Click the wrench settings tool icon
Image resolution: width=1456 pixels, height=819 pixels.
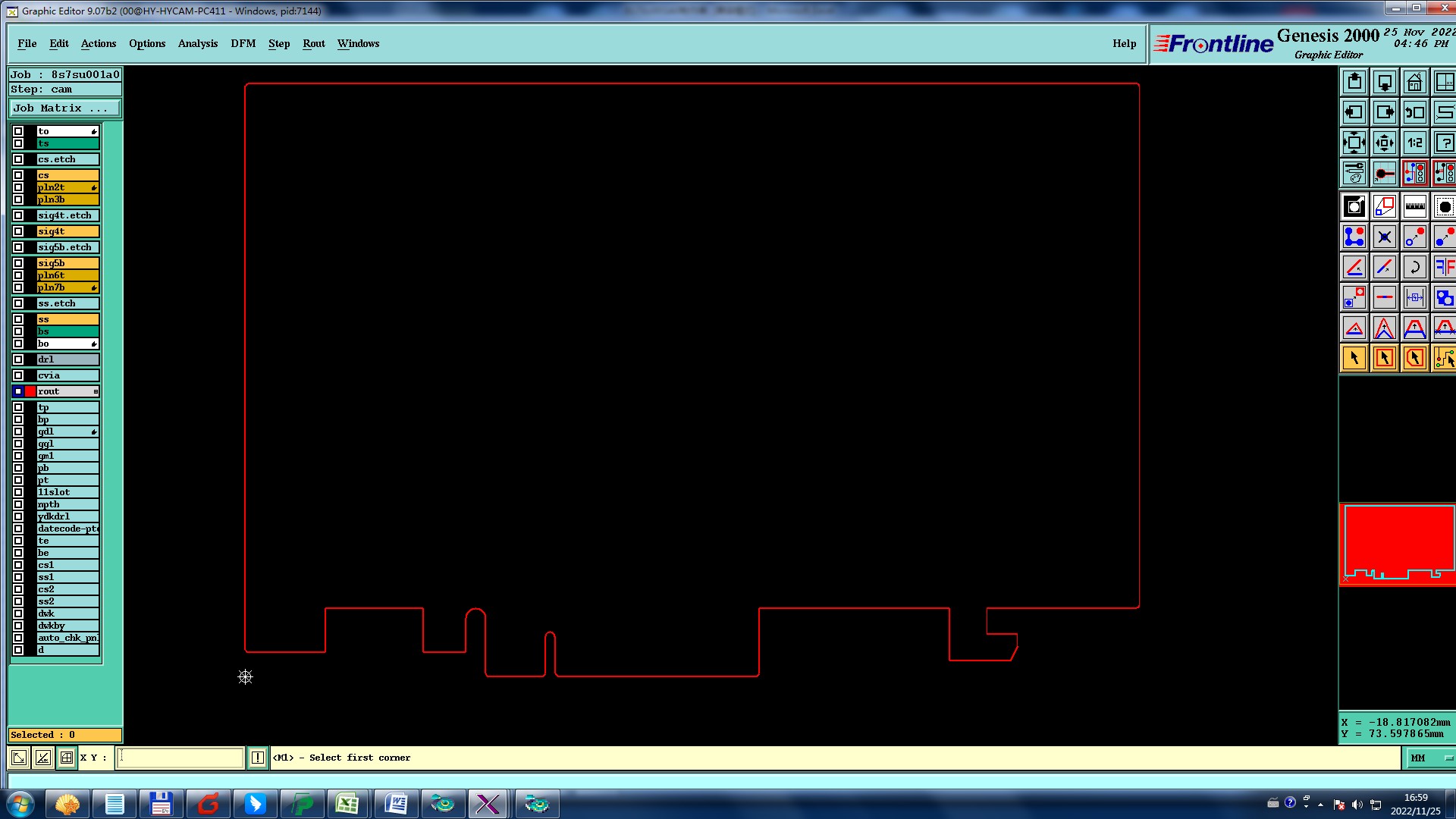(1354, 173)
